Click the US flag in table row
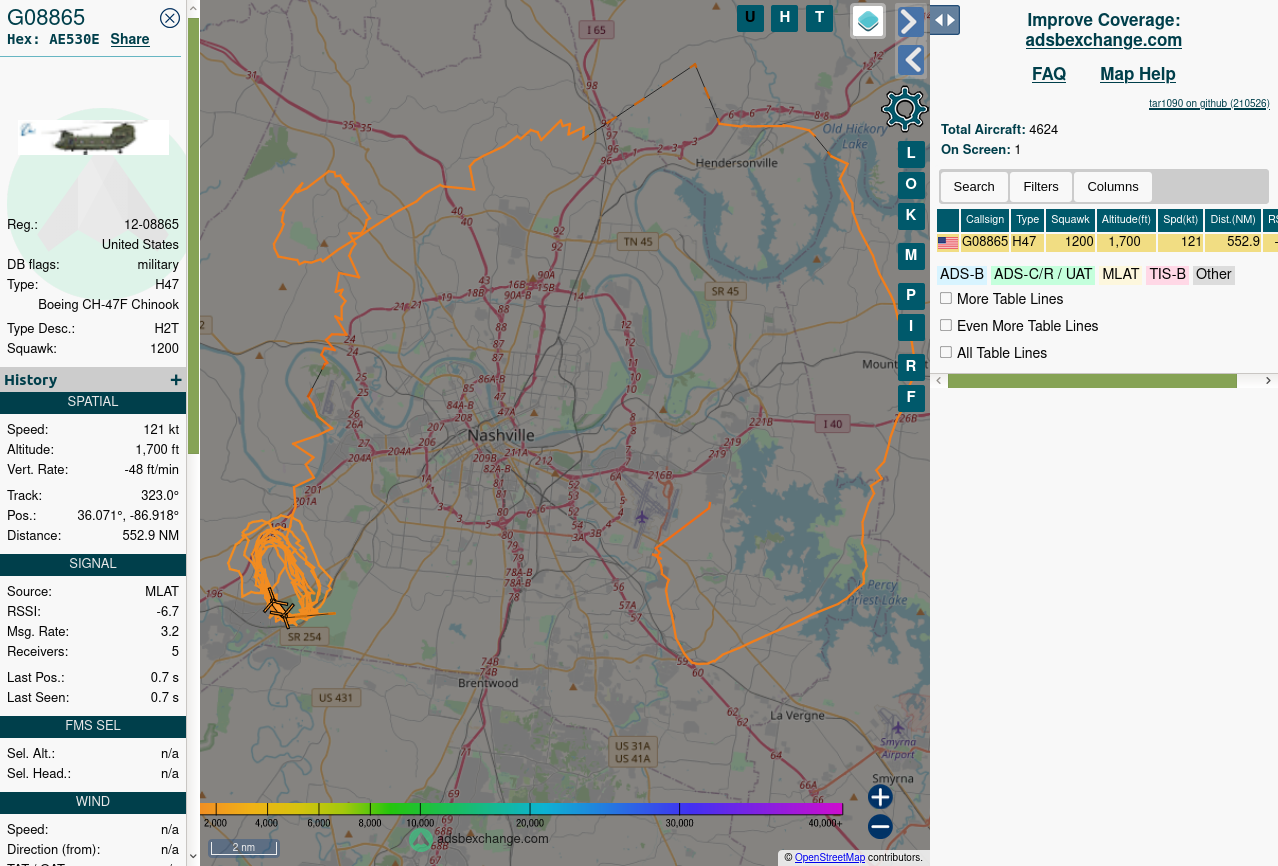Screen dimensions: 1278x866 [x=948, y=242]
